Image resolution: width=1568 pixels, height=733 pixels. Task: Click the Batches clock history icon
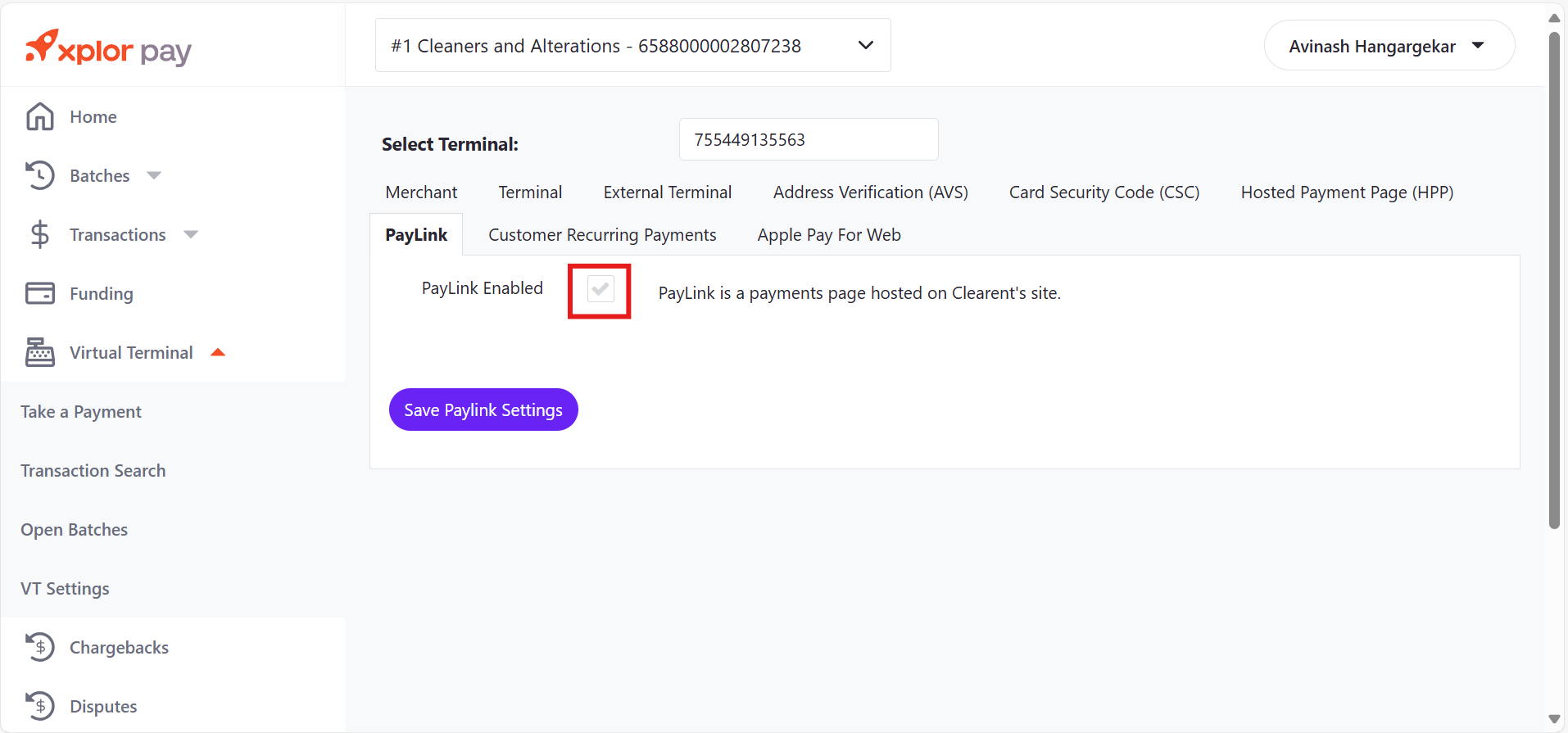click(x=39, y=175)
